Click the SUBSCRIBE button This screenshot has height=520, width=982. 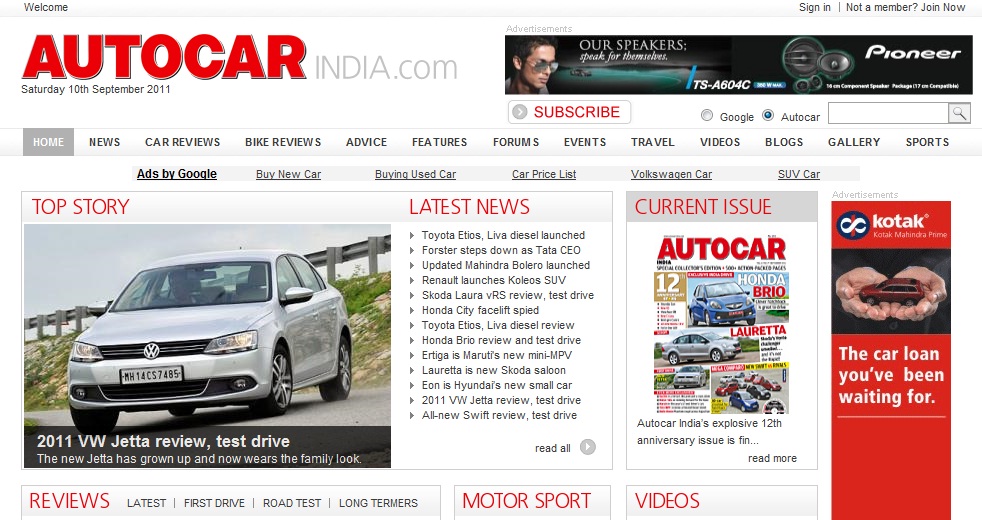pos(569,112)
